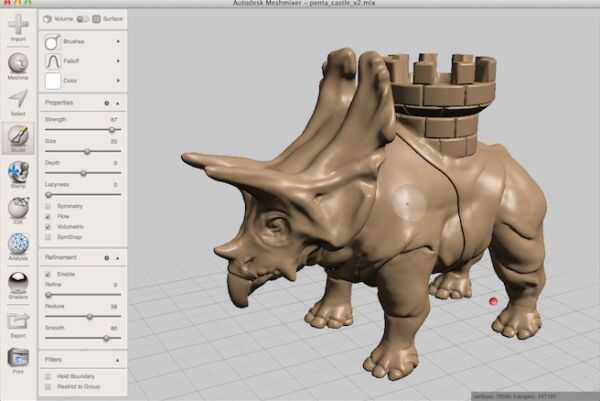This screenshot has width=600, height=401.
Task: Click the Filters section header
Action: tap(83, 360)
